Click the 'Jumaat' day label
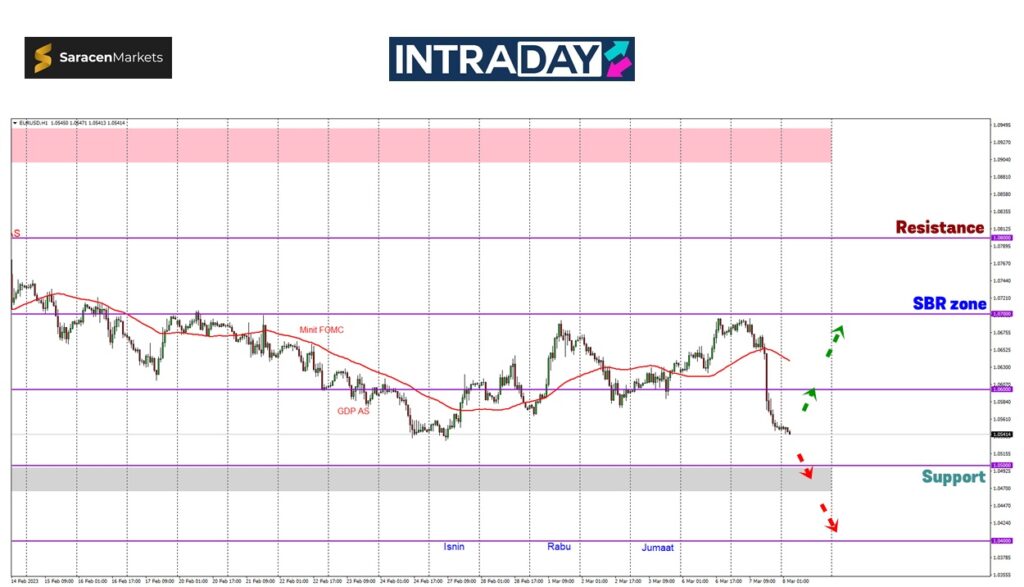Viewport: 1024px width, 587px height. coord(658,548)
